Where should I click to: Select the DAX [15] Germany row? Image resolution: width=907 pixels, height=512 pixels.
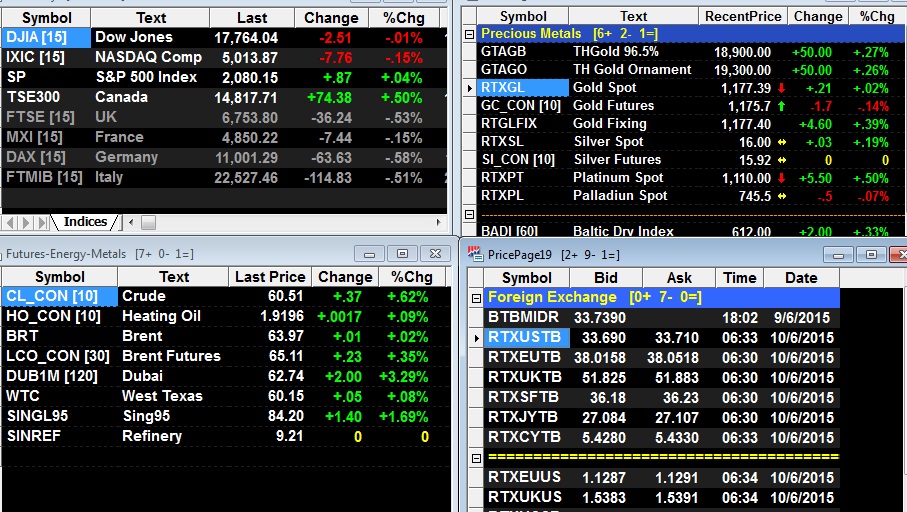click(224, 157)
